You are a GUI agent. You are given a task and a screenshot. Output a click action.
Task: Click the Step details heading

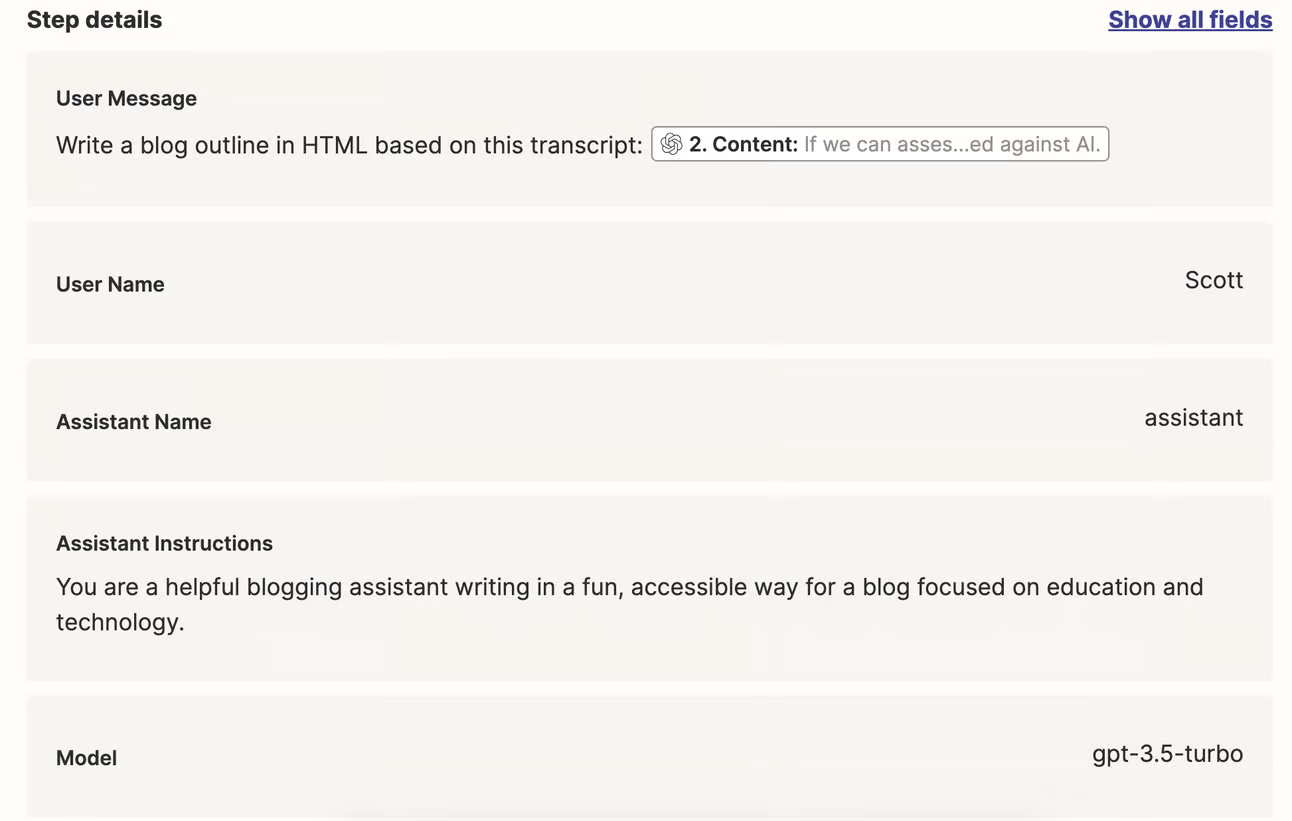pyautogui.click(x=94, y=20)
